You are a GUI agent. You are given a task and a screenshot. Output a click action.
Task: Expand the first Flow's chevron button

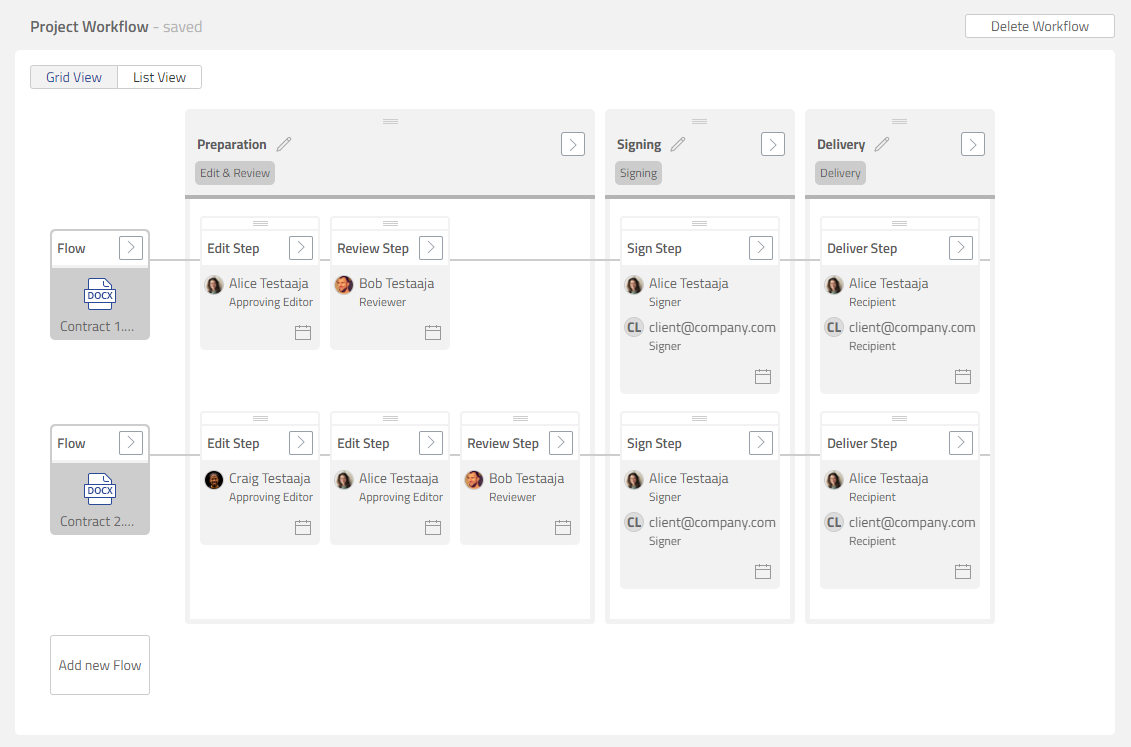click(130, 248)
